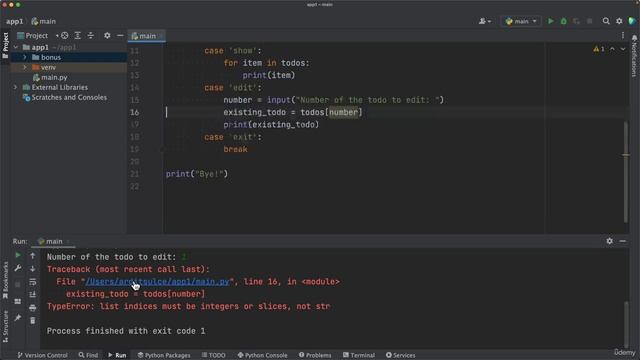Open the main run configuration dropdown
The width and height of the screenshot is (640, 360).
(521, 21)
